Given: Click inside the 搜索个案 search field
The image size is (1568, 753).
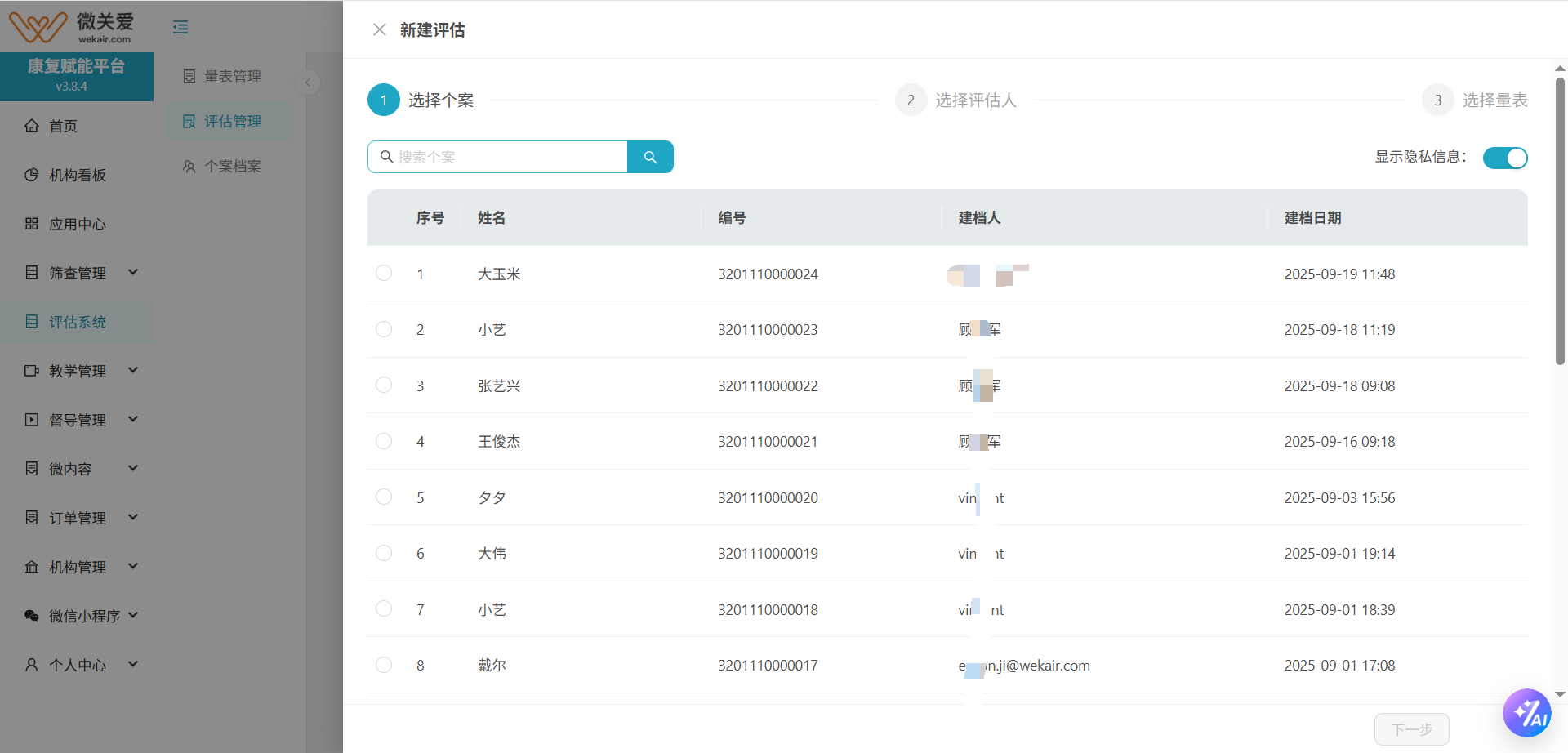Looking at the screenshot, I should click(x=498, y=156).
